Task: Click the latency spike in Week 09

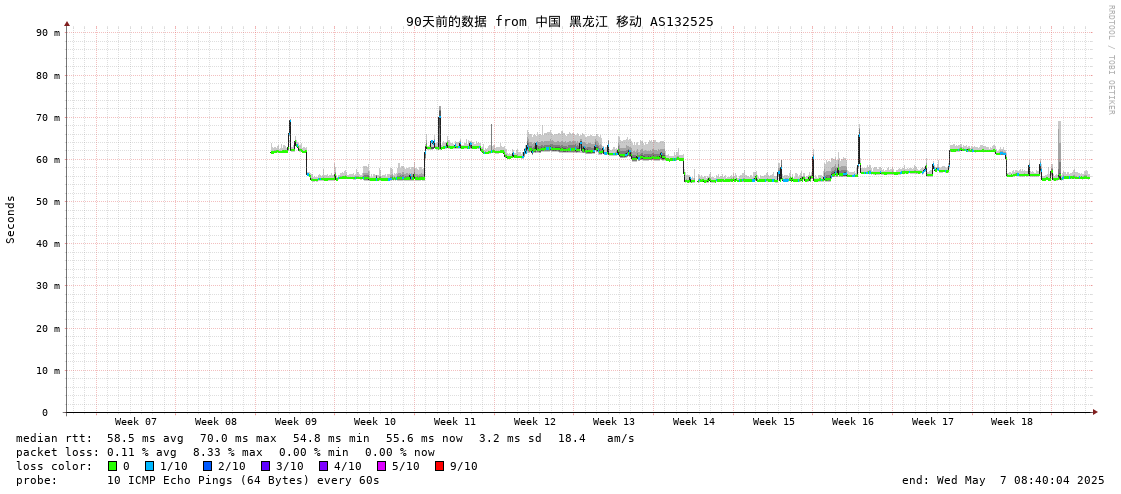Action: 290,134
